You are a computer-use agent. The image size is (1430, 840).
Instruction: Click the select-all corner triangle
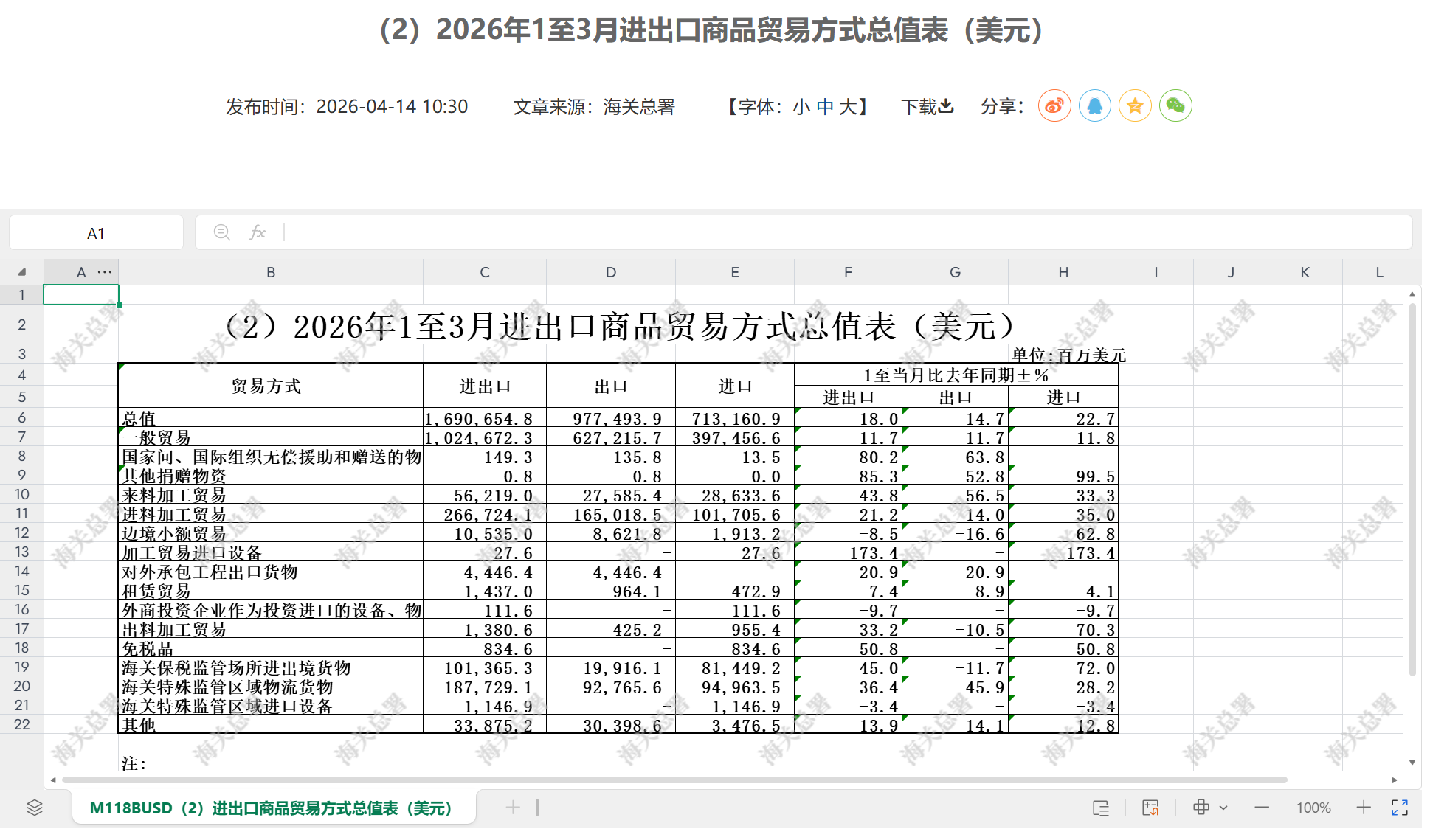point(22,272)
